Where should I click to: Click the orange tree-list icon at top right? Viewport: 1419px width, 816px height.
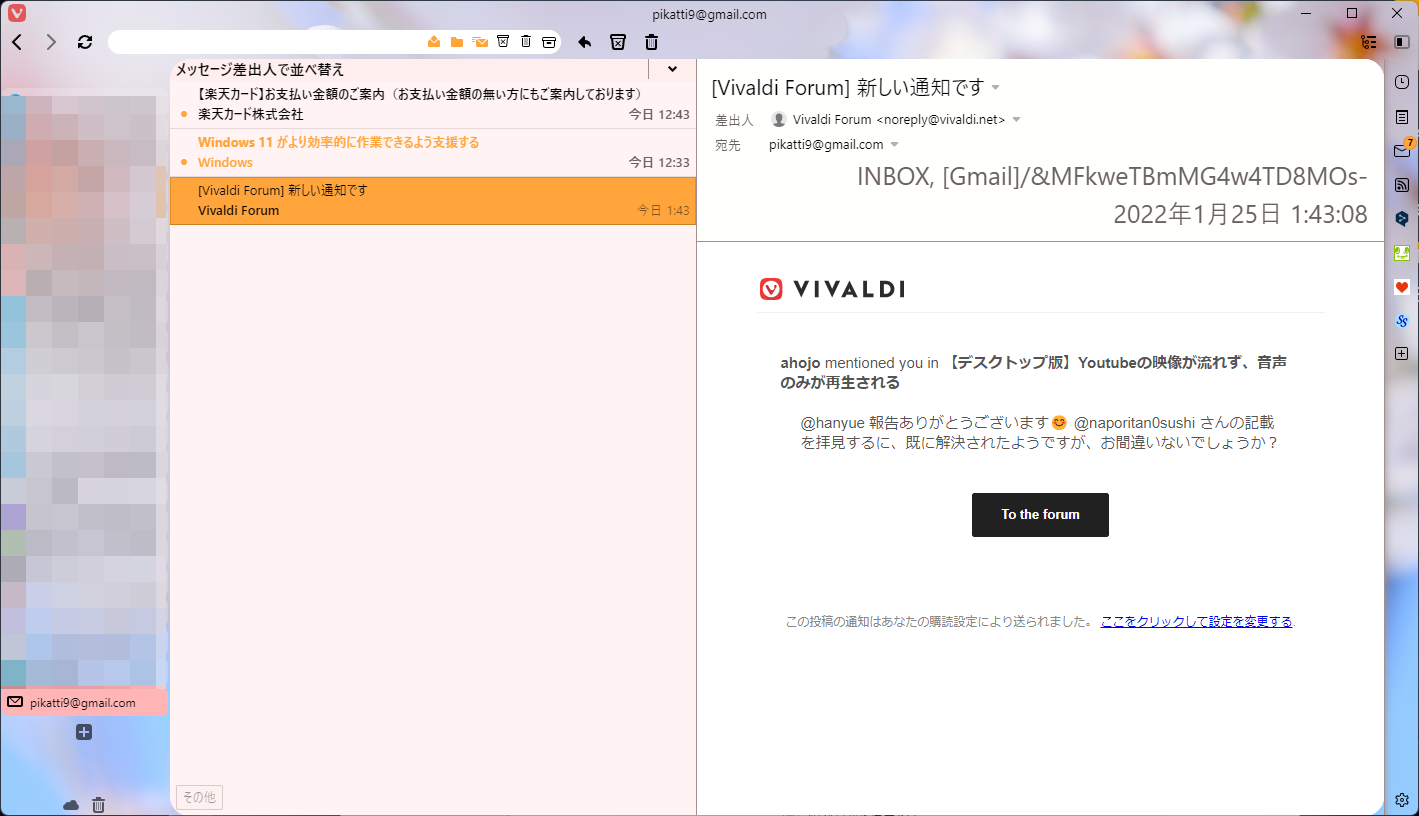click(1369, 42)
